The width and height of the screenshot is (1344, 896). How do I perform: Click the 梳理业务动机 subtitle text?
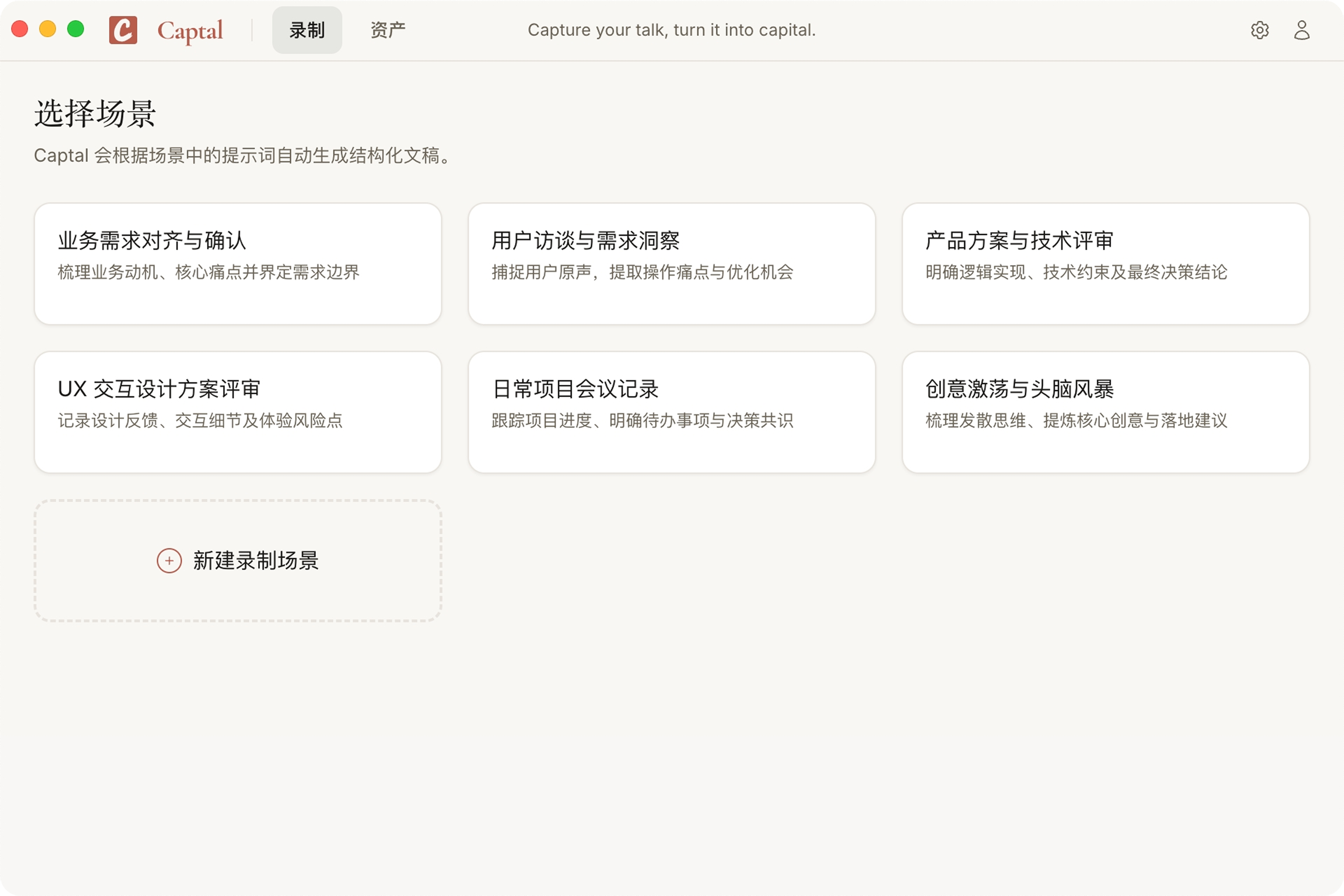click(x=209, y=273)
